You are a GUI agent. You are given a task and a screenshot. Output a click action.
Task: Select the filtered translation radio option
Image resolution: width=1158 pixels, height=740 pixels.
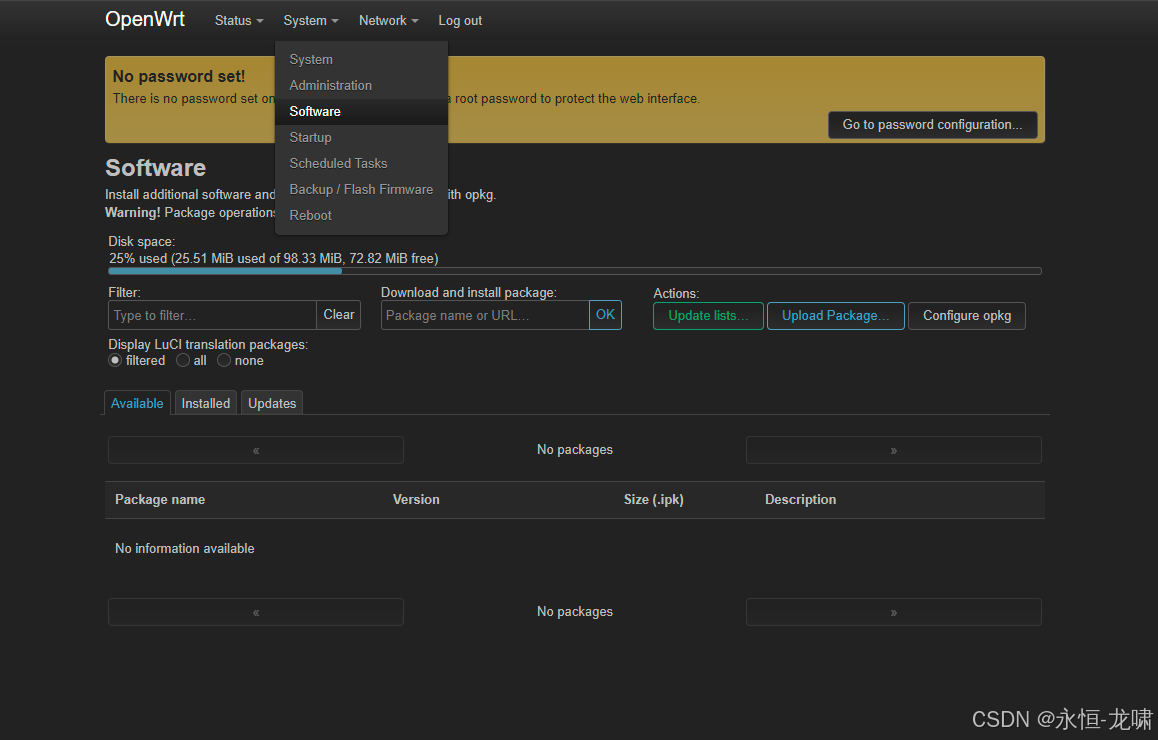(115, 360)
